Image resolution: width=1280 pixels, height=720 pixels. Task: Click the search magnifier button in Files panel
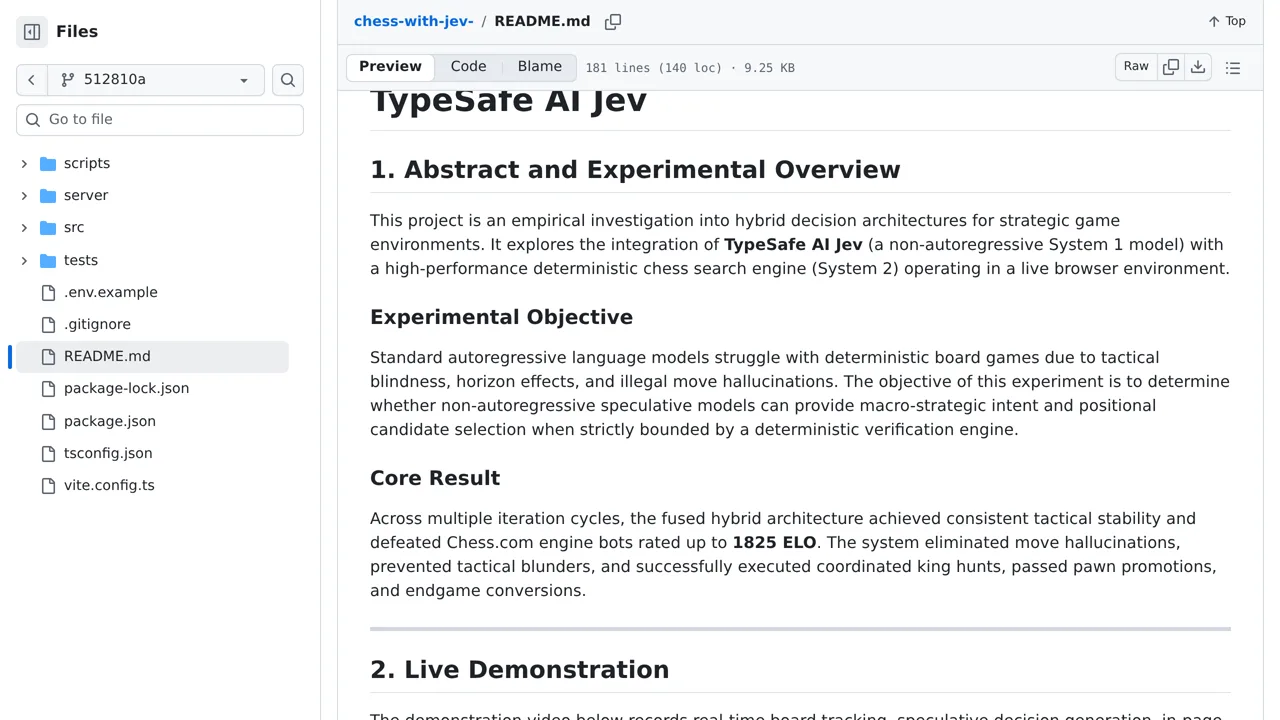pos(288,80)
